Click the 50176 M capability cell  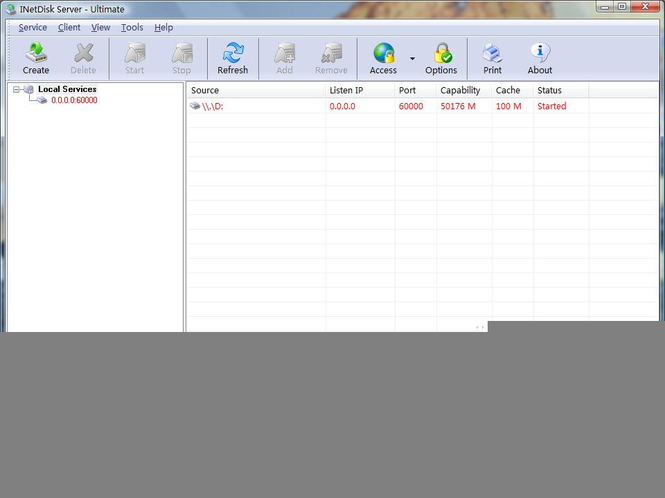[458, 106]
